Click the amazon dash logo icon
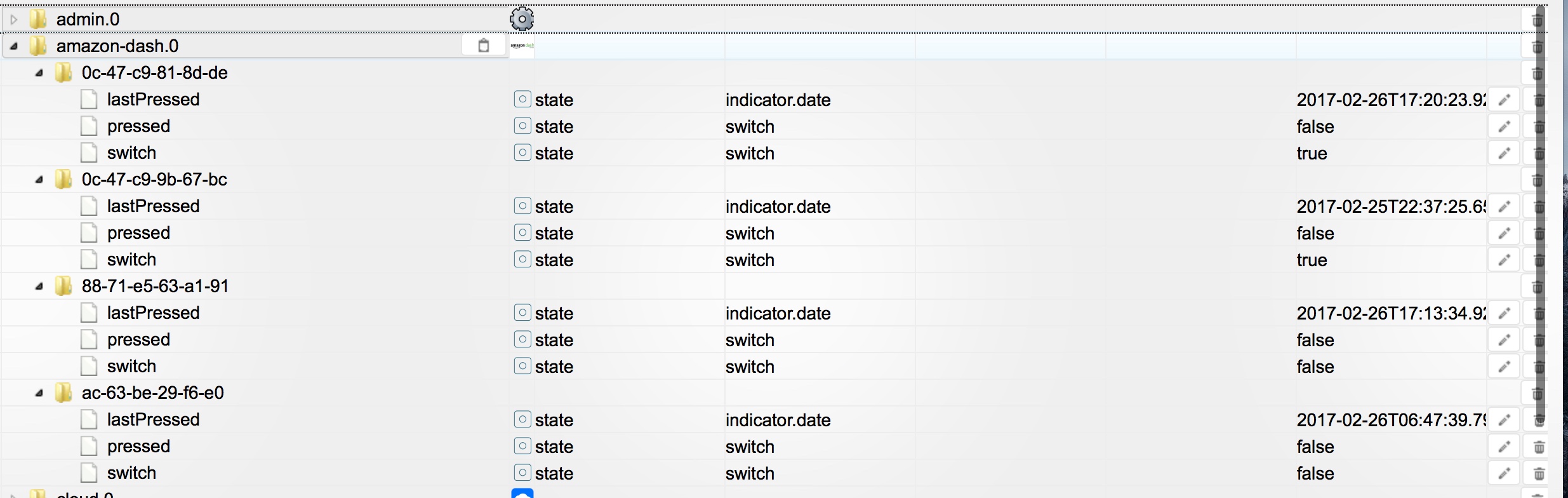The height and width of the screenshot is (498, 1568). click(x=522, y=46)
